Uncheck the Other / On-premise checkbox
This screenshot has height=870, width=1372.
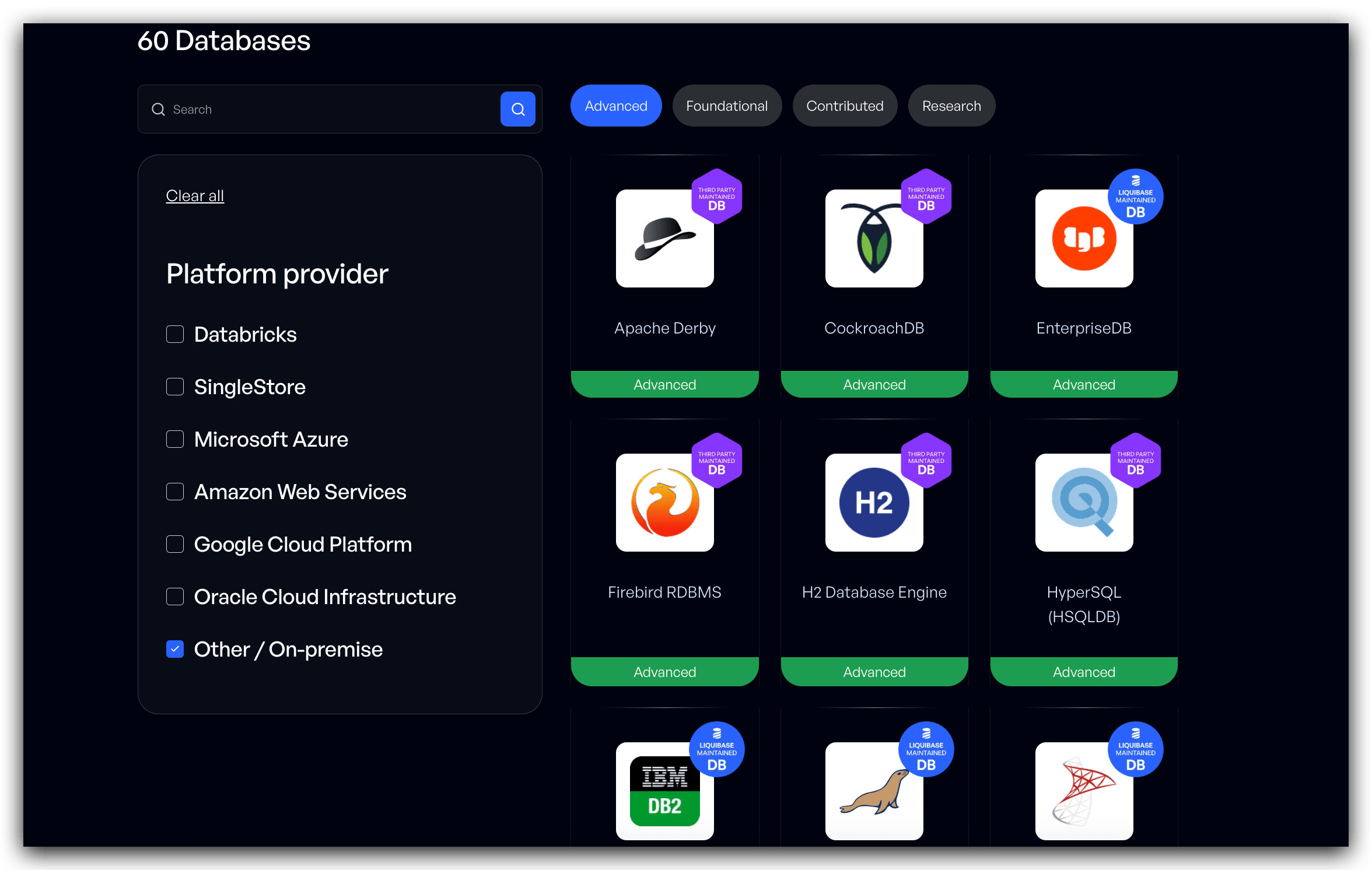(x=175, y=649)
